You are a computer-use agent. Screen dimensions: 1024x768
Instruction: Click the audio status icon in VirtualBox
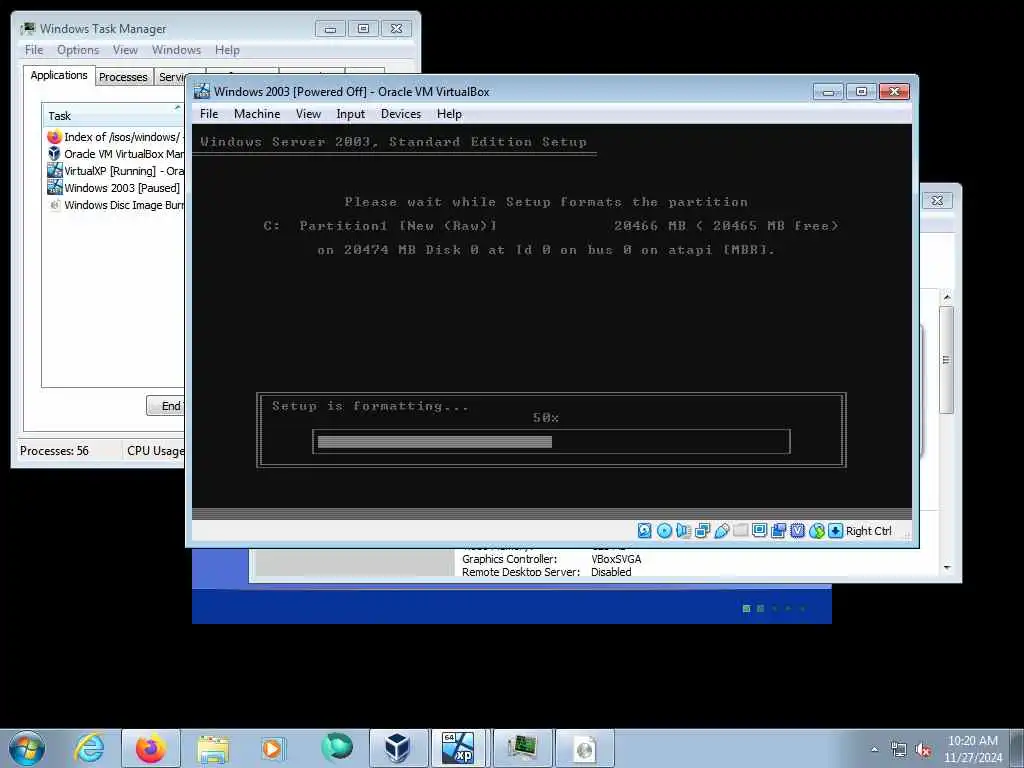point(683,531)
